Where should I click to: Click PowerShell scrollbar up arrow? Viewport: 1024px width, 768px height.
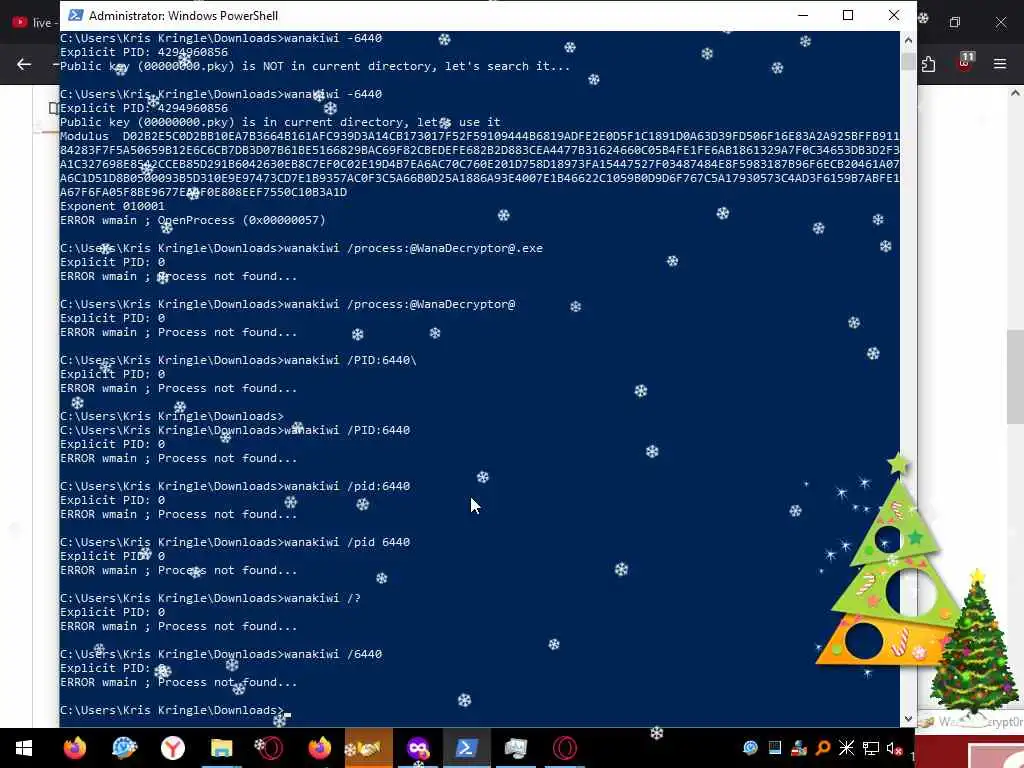pos(908,40)
